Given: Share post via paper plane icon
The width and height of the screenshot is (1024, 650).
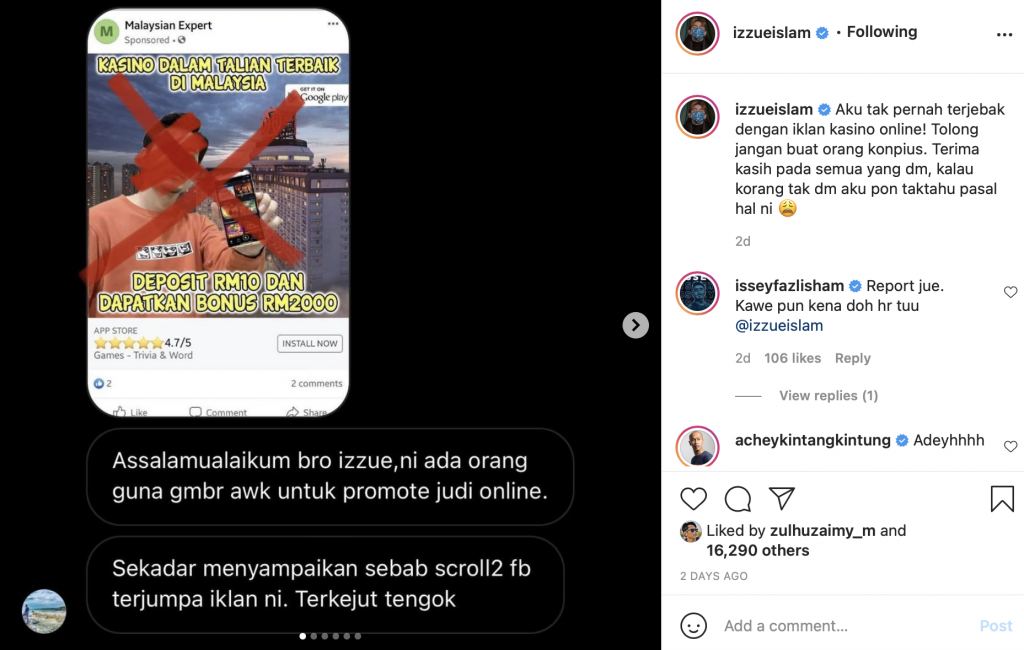Looking at the screenshot, I should pos(782,498).
